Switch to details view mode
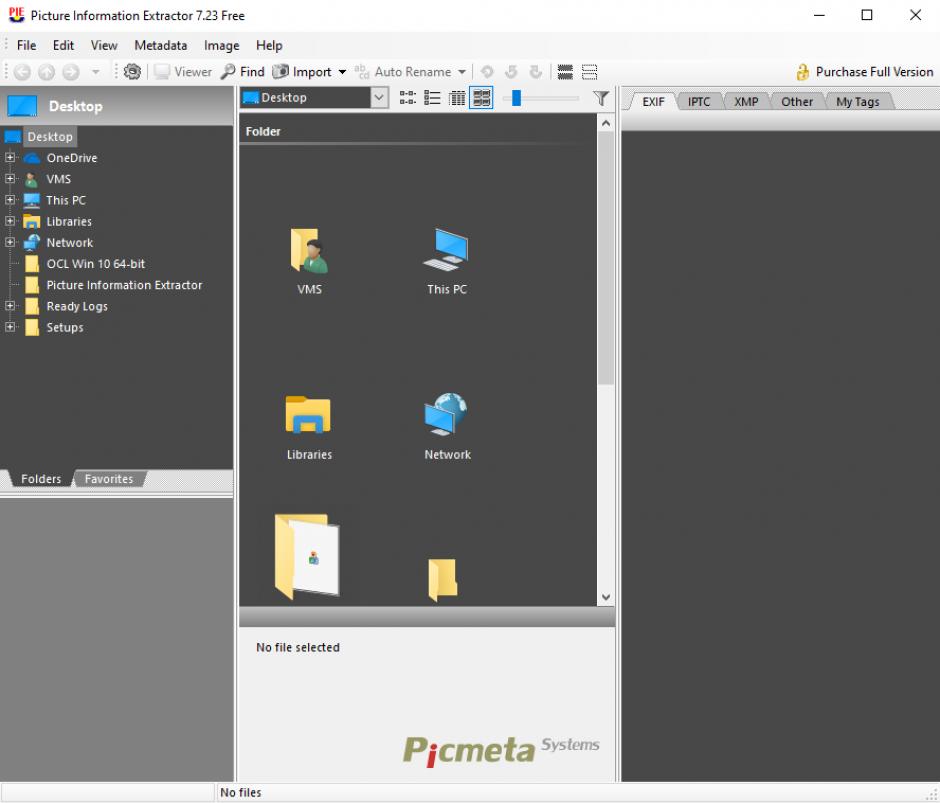 (x=457, y=98)
